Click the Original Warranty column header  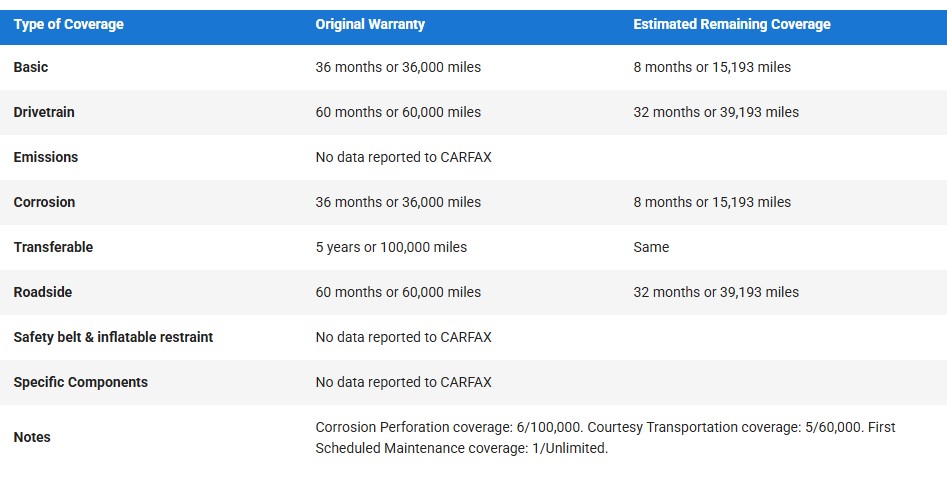pyautogui.click(x=370, y=24)
